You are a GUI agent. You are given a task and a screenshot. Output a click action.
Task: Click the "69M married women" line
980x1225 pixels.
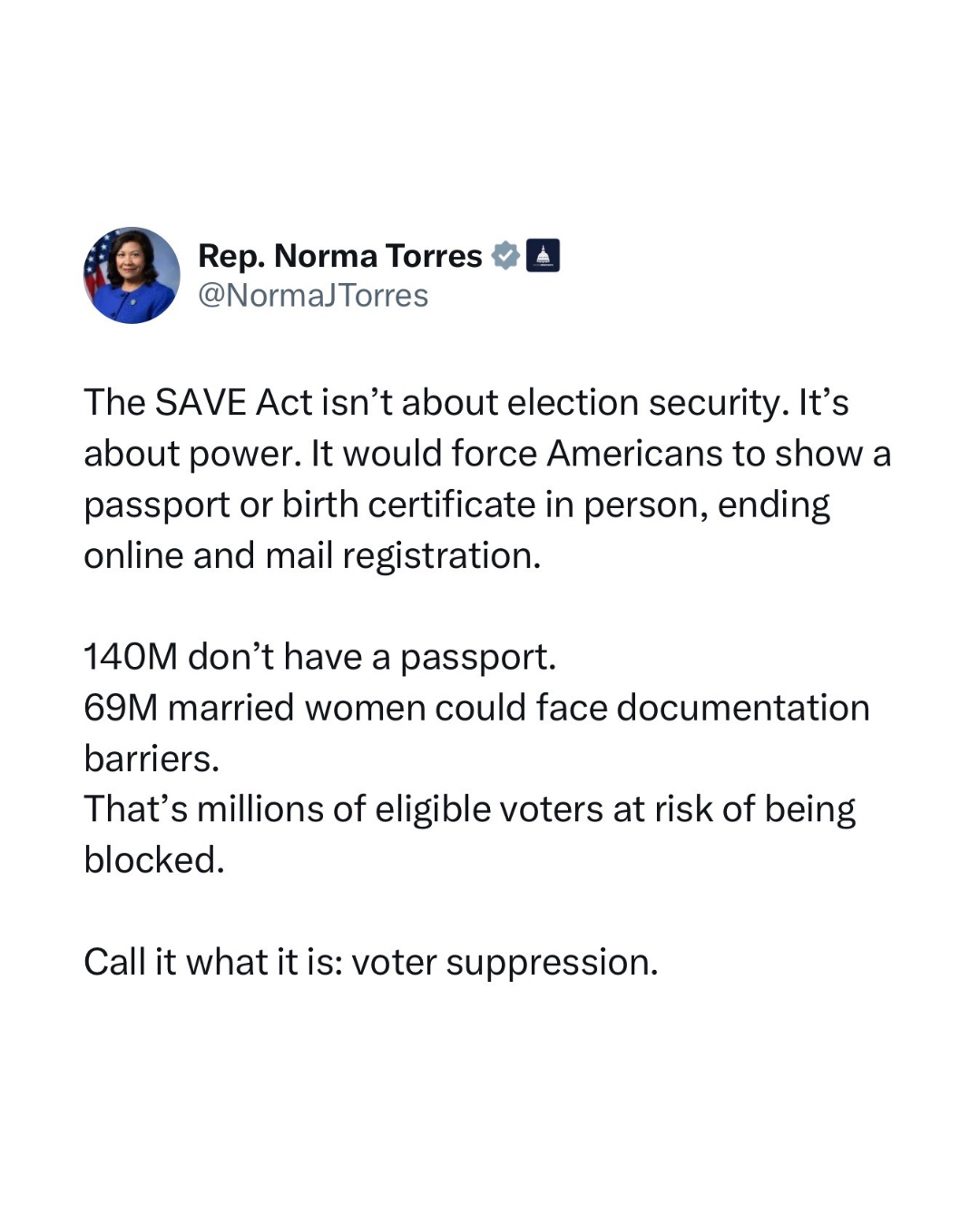coord(476,708)
